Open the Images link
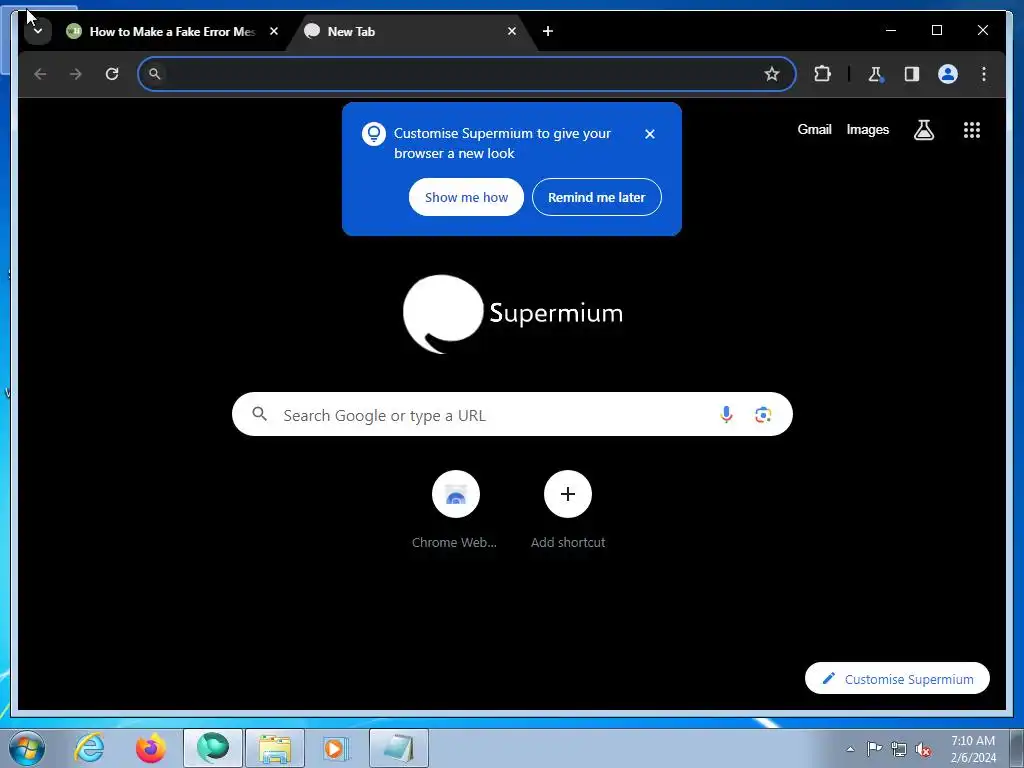 (867, 130)
